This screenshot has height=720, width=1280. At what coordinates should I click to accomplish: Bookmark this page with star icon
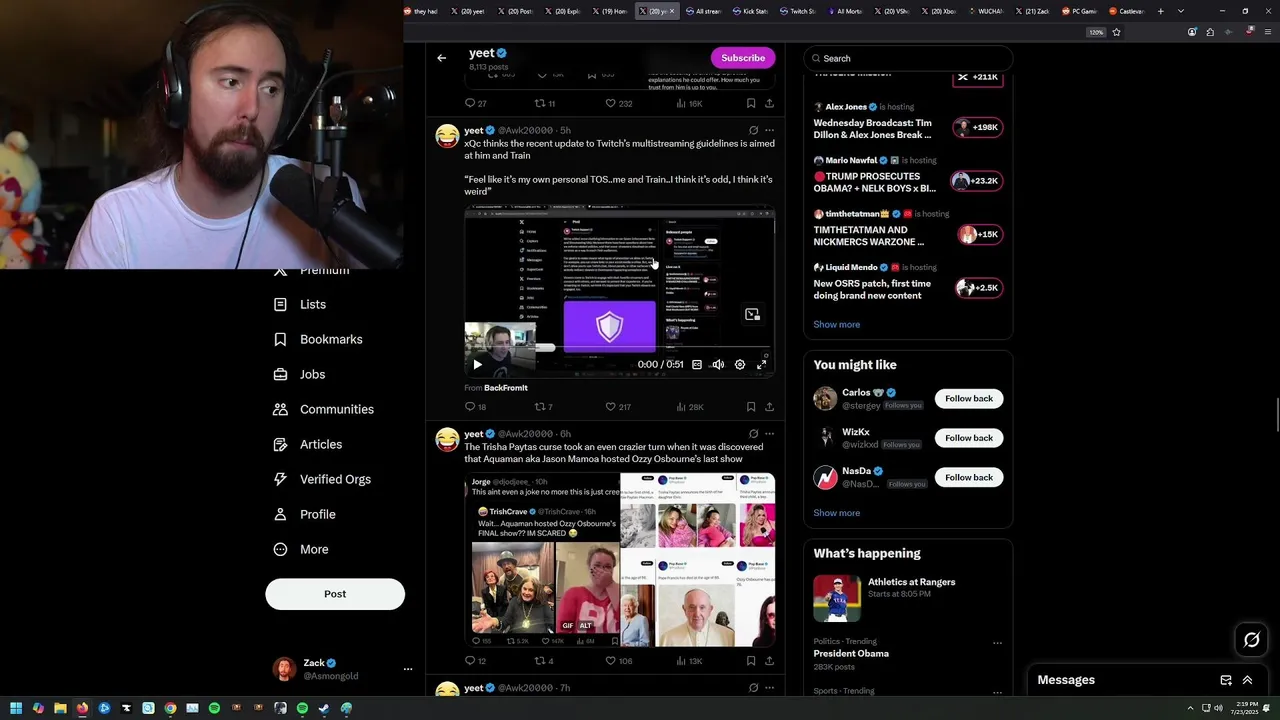click(x=1116, y=32)
